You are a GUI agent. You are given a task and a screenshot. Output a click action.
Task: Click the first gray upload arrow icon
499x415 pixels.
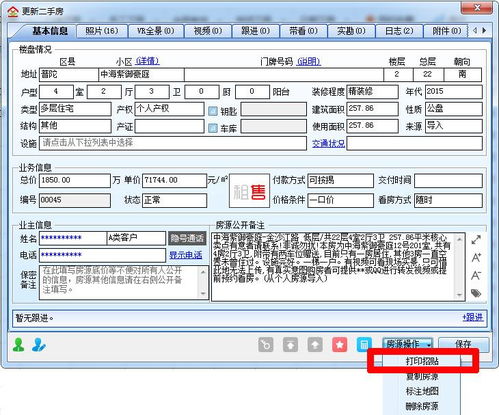(290, 345)
